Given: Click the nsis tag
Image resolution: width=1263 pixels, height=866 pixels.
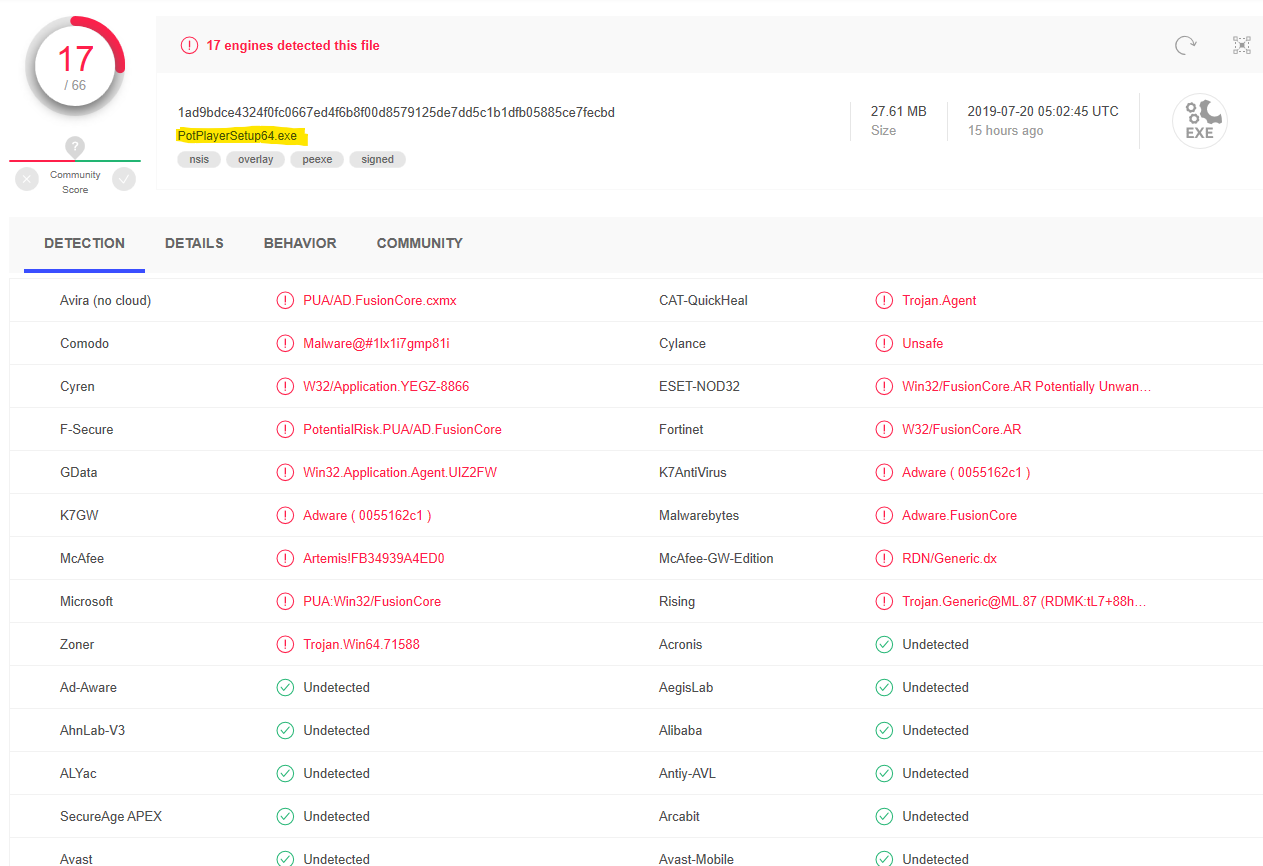Looking at the screenshot, I should coord(200,159).
